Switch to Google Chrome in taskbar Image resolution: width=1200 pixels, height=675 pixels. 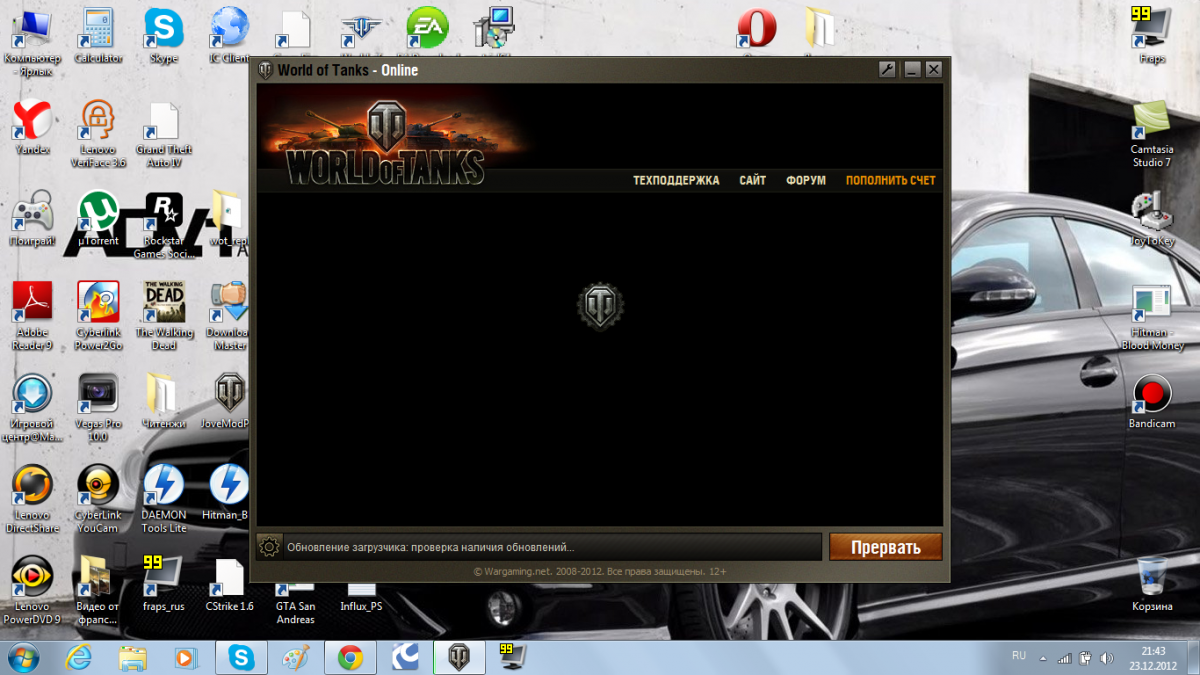pyautogui.click(x=350, y=657)
